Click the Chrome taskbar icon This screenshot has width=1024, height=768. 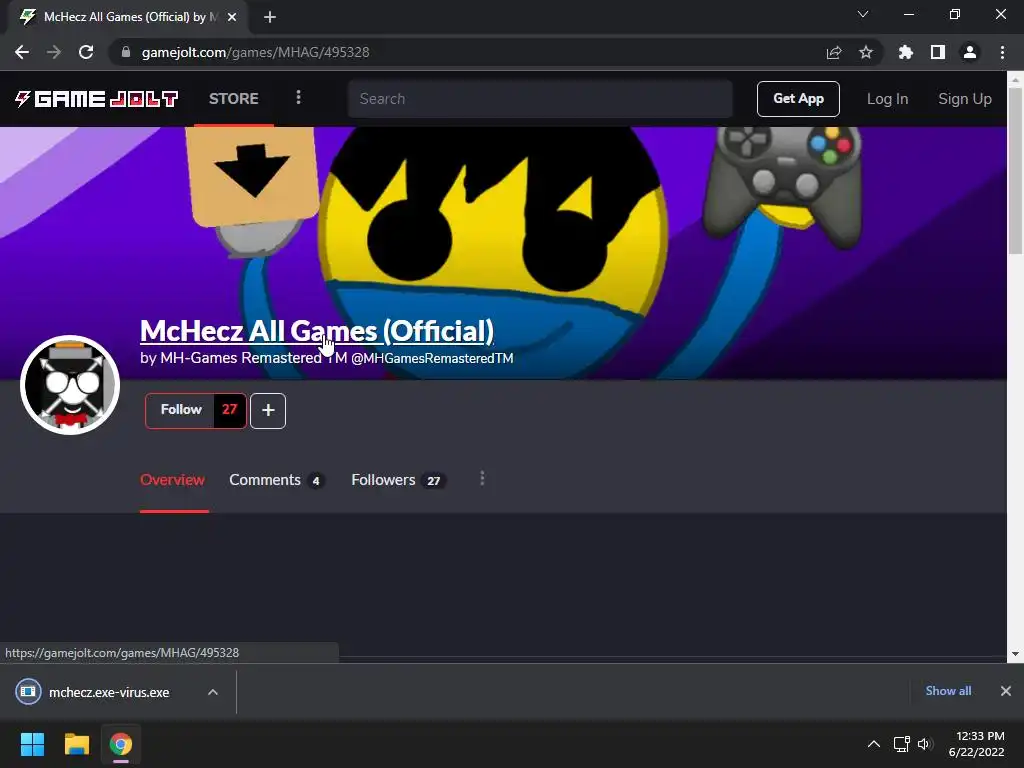coord(121,744)
